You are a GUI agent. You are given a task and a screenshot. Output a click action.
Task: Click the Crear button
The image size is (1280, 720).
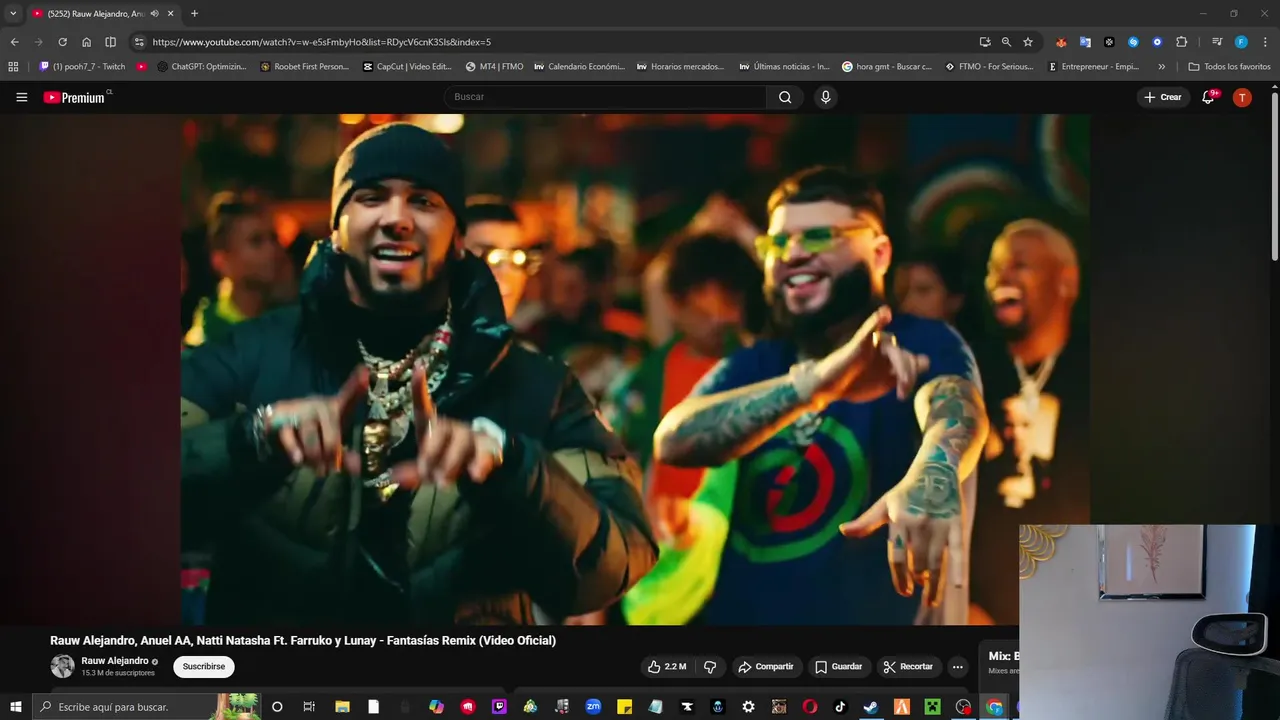click(x=1163, y=97)
